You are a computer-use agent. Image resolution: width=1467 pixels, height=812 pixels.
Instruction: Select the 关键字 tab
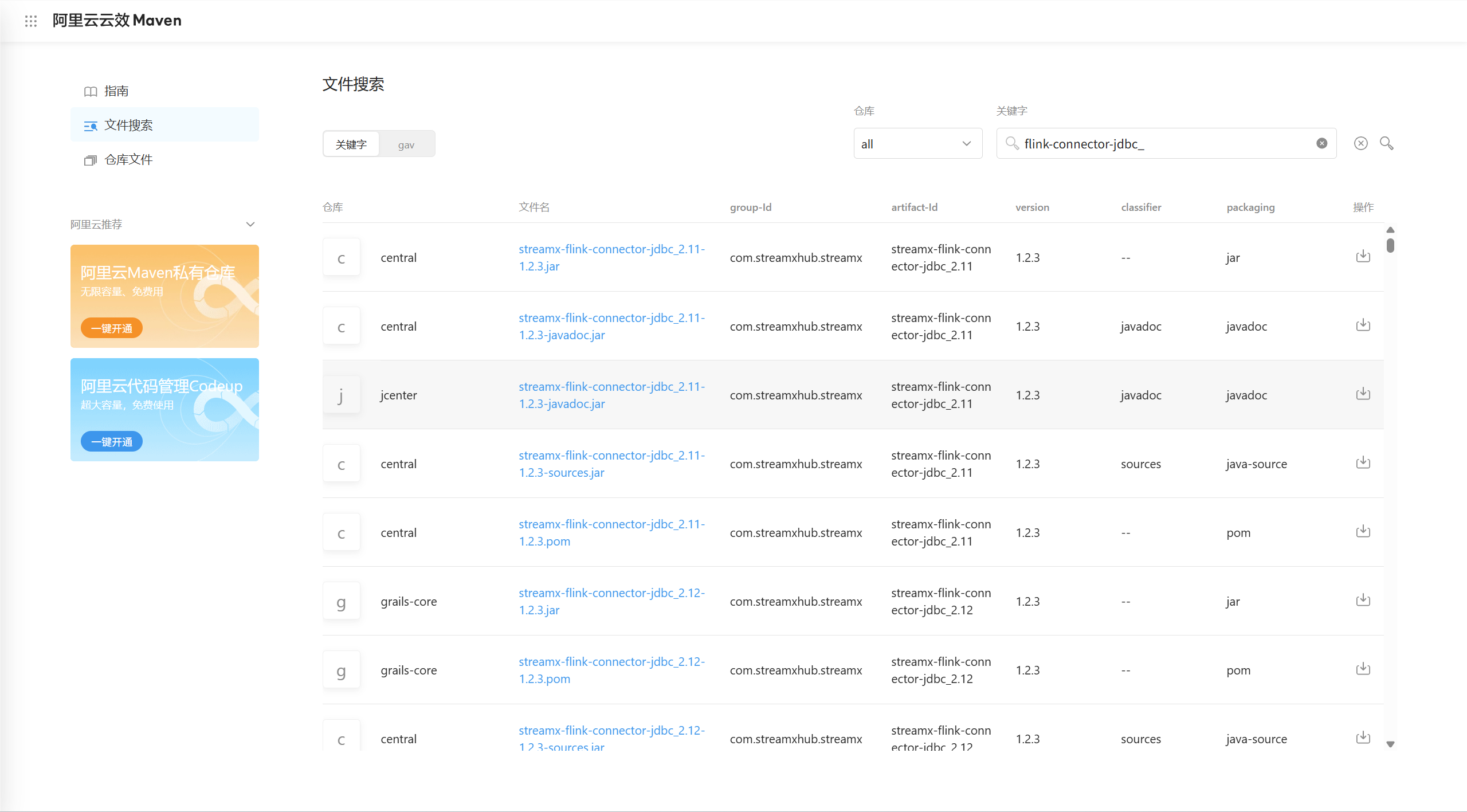350,144
